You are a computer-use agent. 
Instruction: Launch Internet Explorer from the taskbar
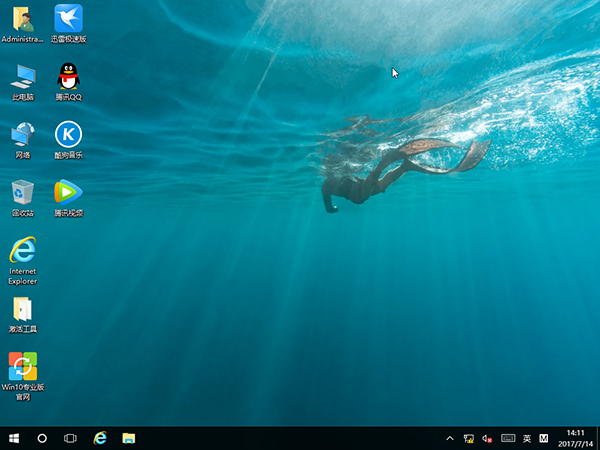100,438
